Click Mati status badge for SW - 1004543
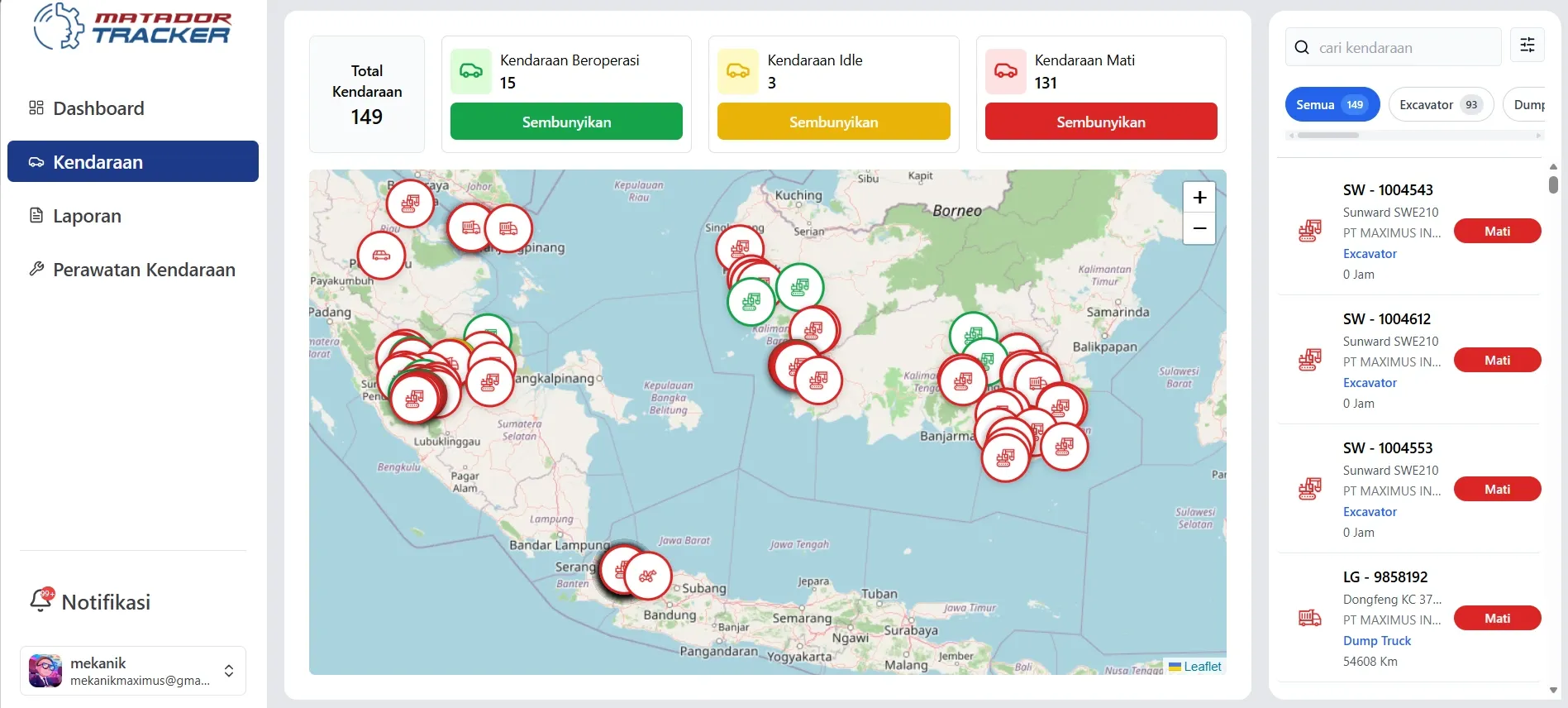The image size is (1568, 708). (1497, 231)
